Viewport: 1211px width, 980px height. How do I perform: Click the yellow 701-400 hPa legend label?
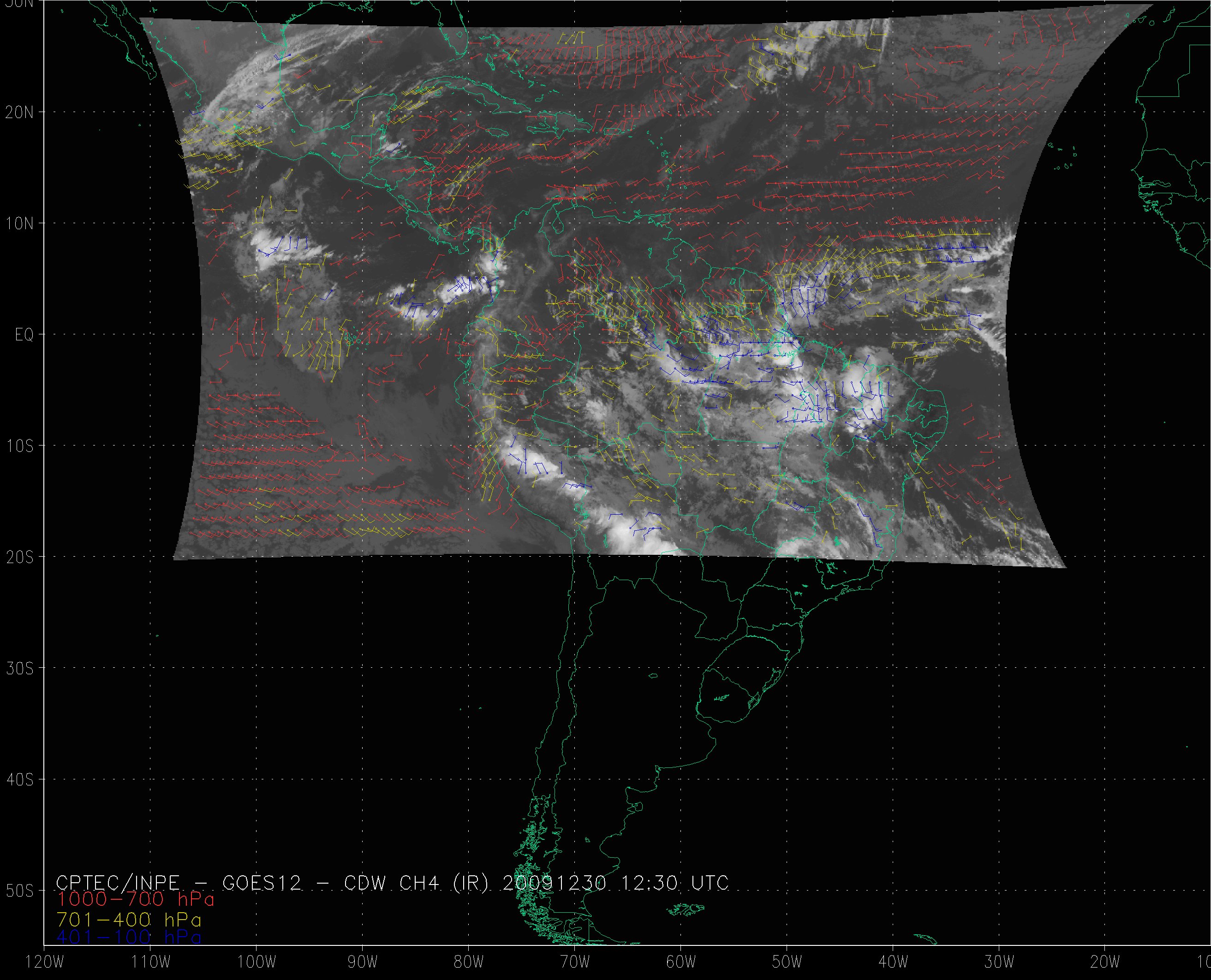129,919
